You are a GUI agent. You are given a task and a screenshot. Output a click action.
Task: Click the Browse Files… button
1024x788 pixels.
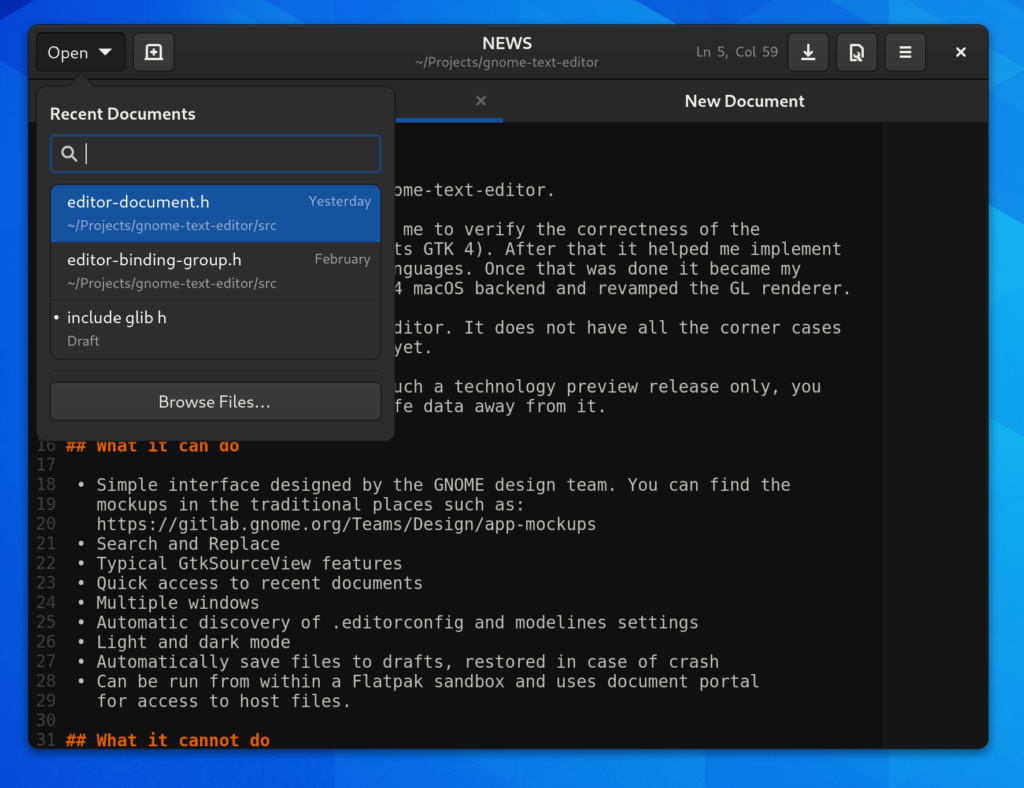click(216, 402)
